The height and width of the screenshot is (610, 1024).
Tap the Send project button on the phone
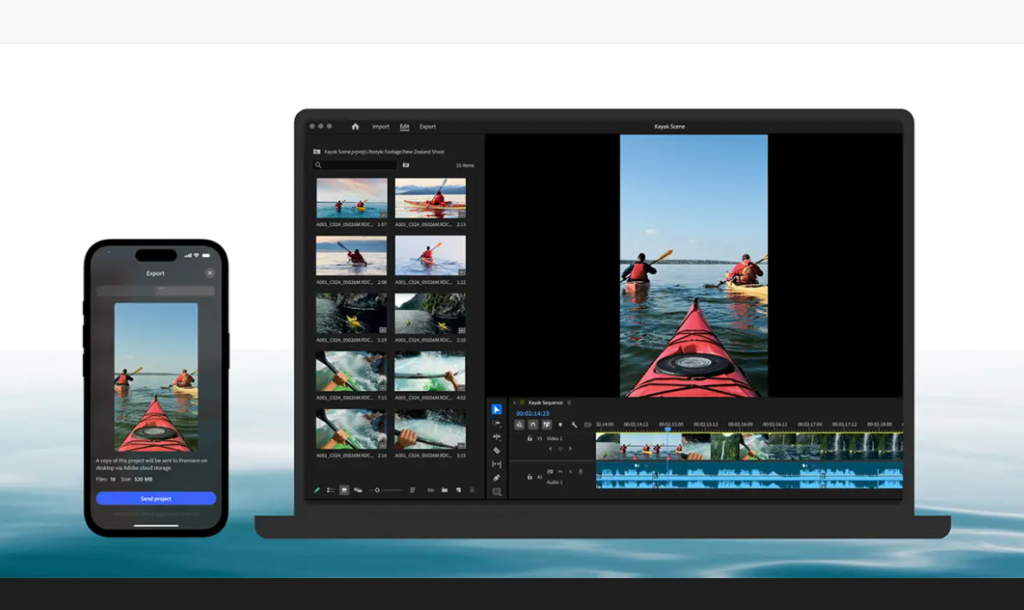pyautogui.click(x=156, y=498)
